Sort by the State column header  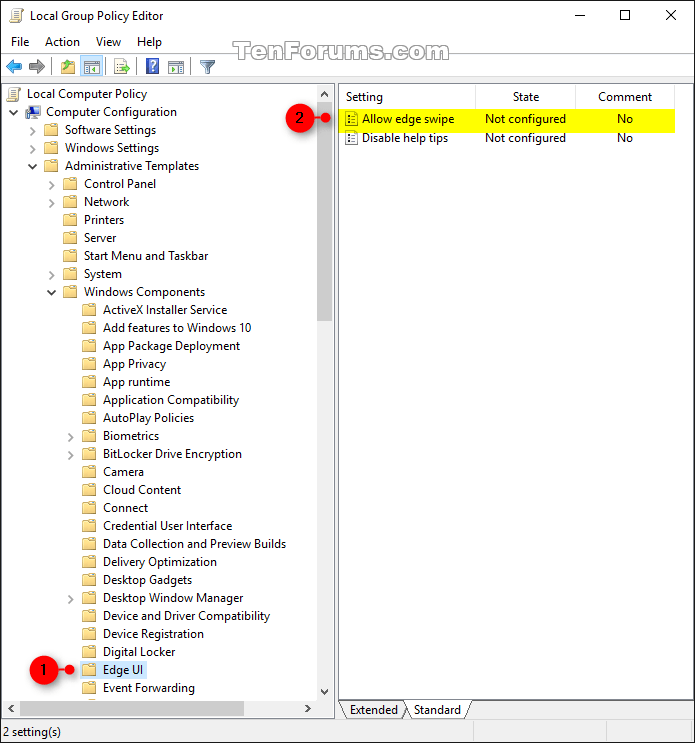pyautogui.click(x=525, y=97)
